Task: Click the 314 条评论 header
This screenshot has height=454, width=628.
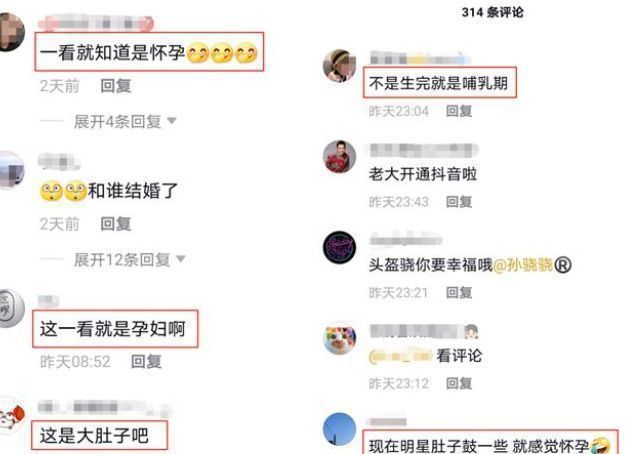Action: pos(492,12)
